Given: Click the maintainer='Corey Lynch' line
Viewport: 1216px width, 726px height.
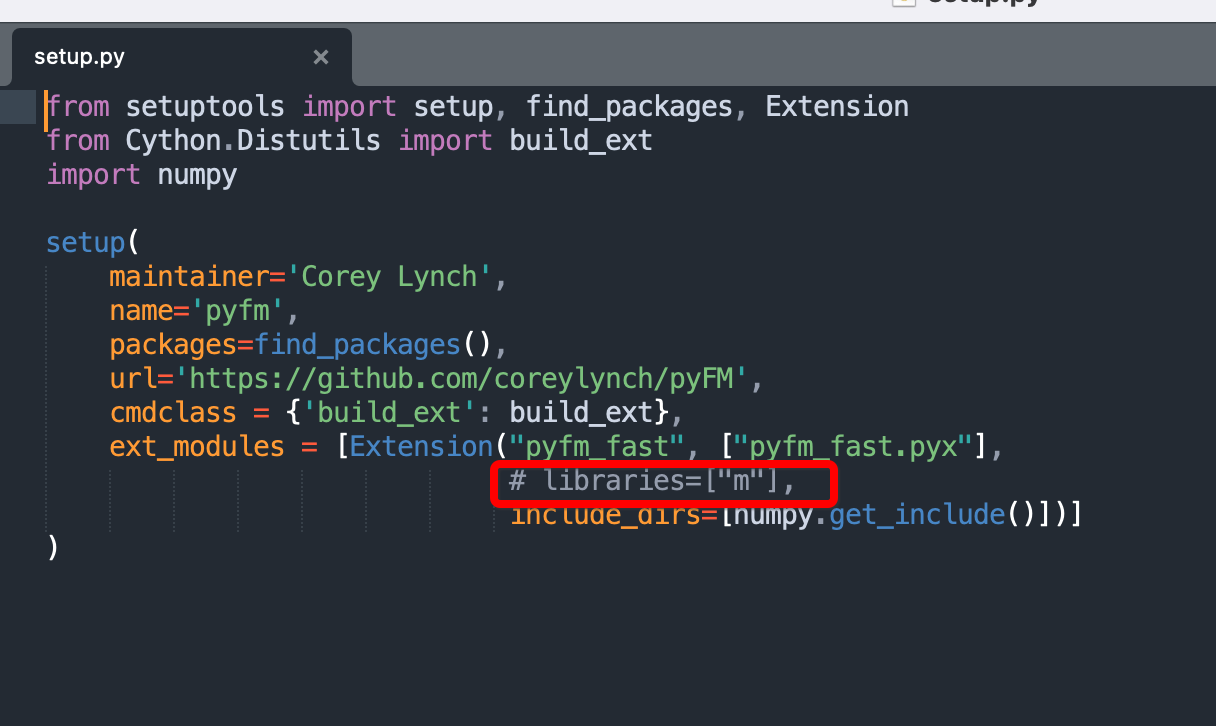Looking at the screenshot, I should tap(309, 277).
